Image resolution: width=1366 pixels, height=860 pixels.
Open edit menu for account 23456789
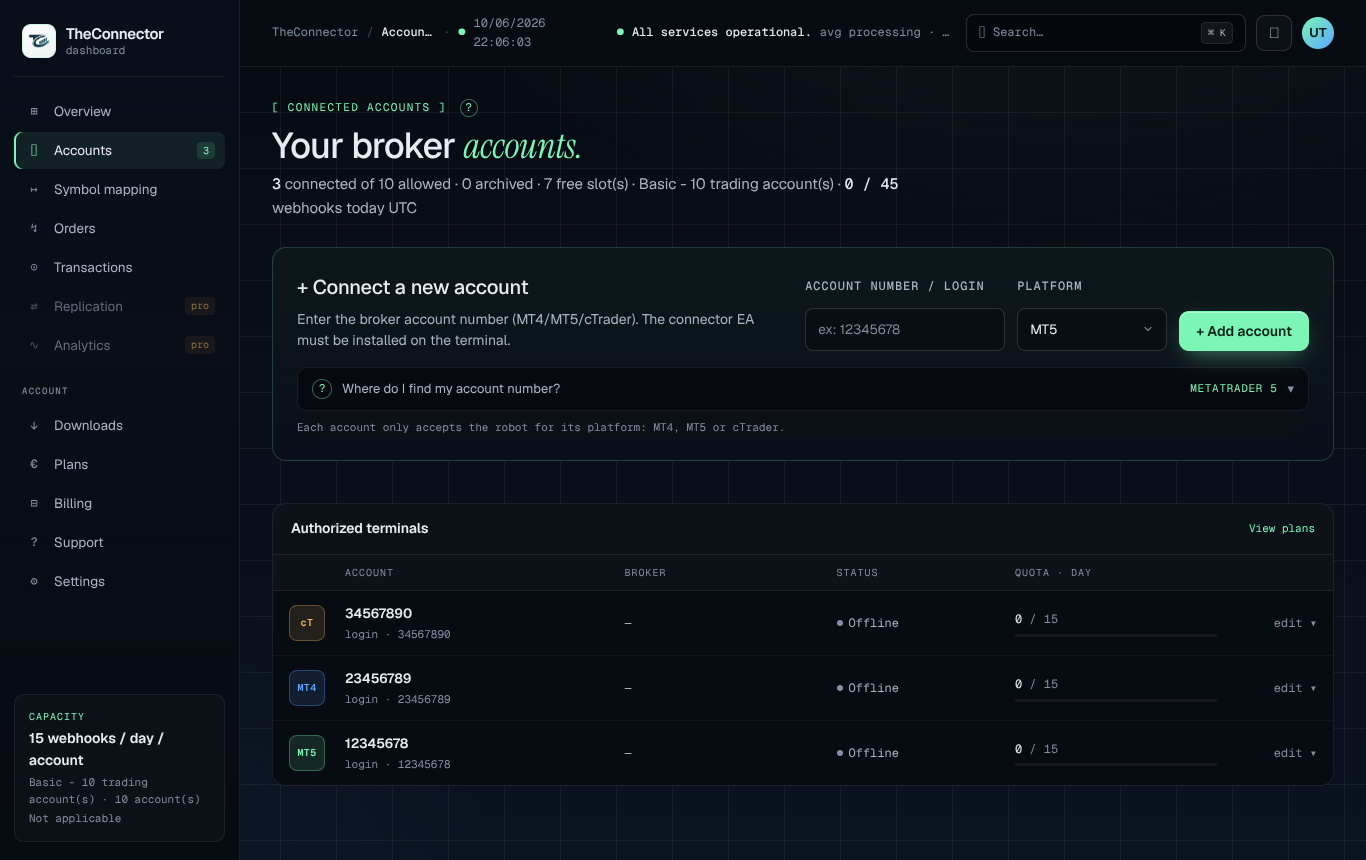[1295, 688]
